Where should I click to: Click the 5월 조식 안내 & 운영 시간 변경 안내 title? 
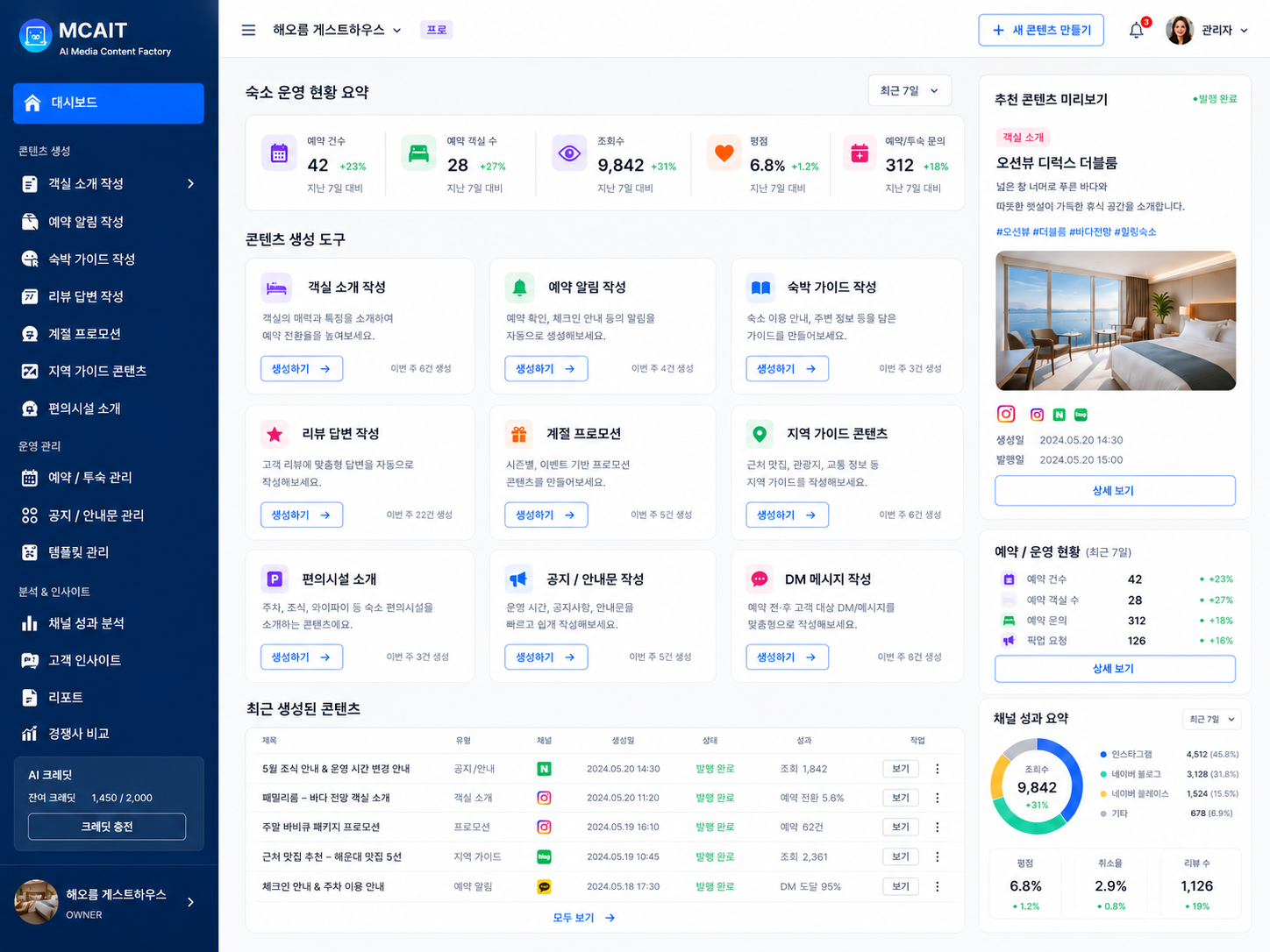[x=336, y=769]
